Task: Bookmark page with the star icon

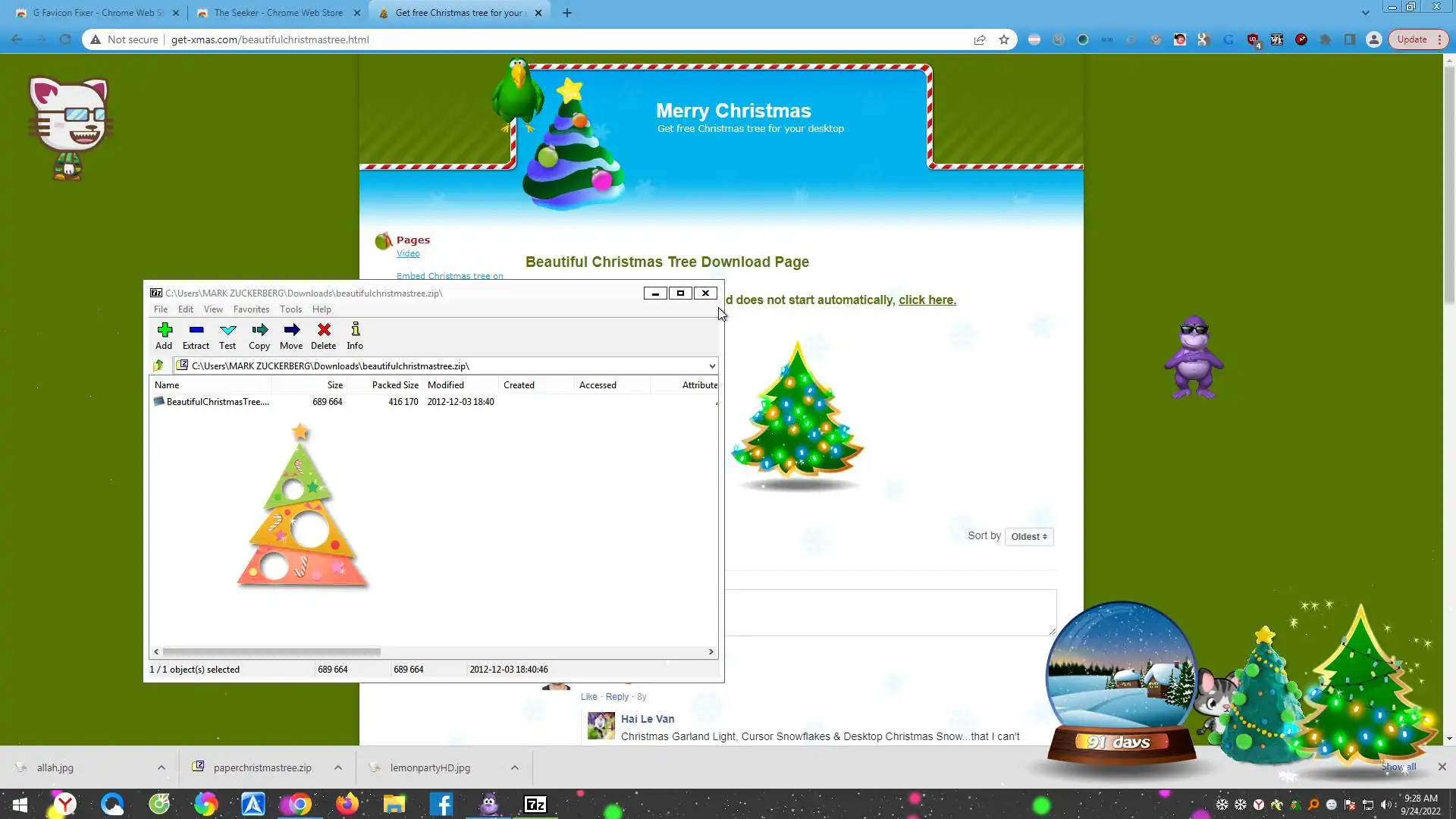Action: point(1004,39)
